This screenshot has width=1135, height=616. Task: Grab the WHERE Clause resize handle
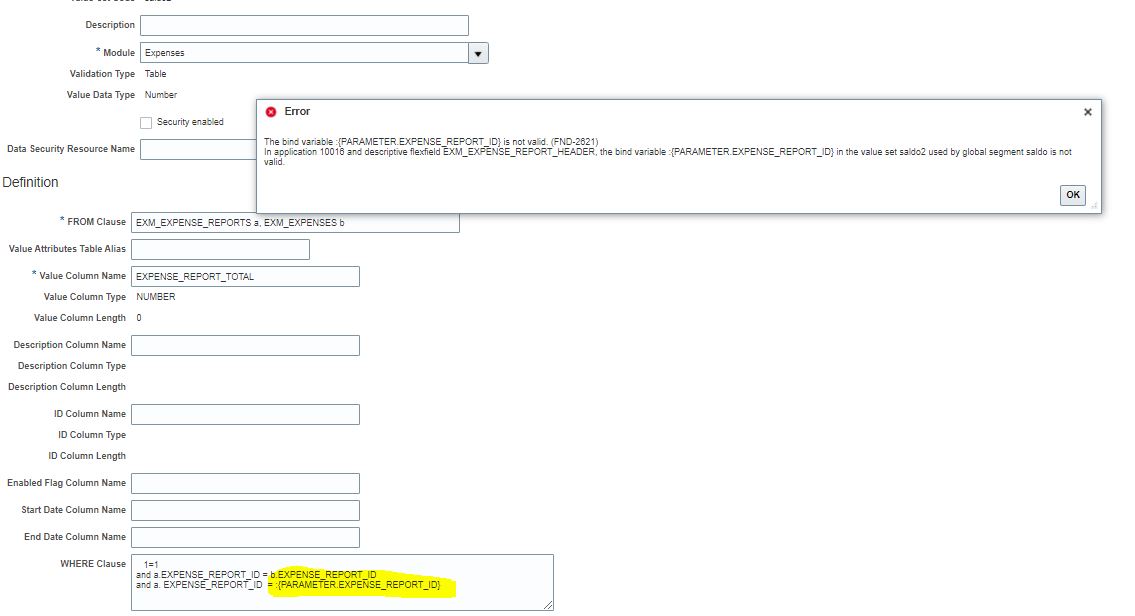pyautogui.click(x=548, y=605)
